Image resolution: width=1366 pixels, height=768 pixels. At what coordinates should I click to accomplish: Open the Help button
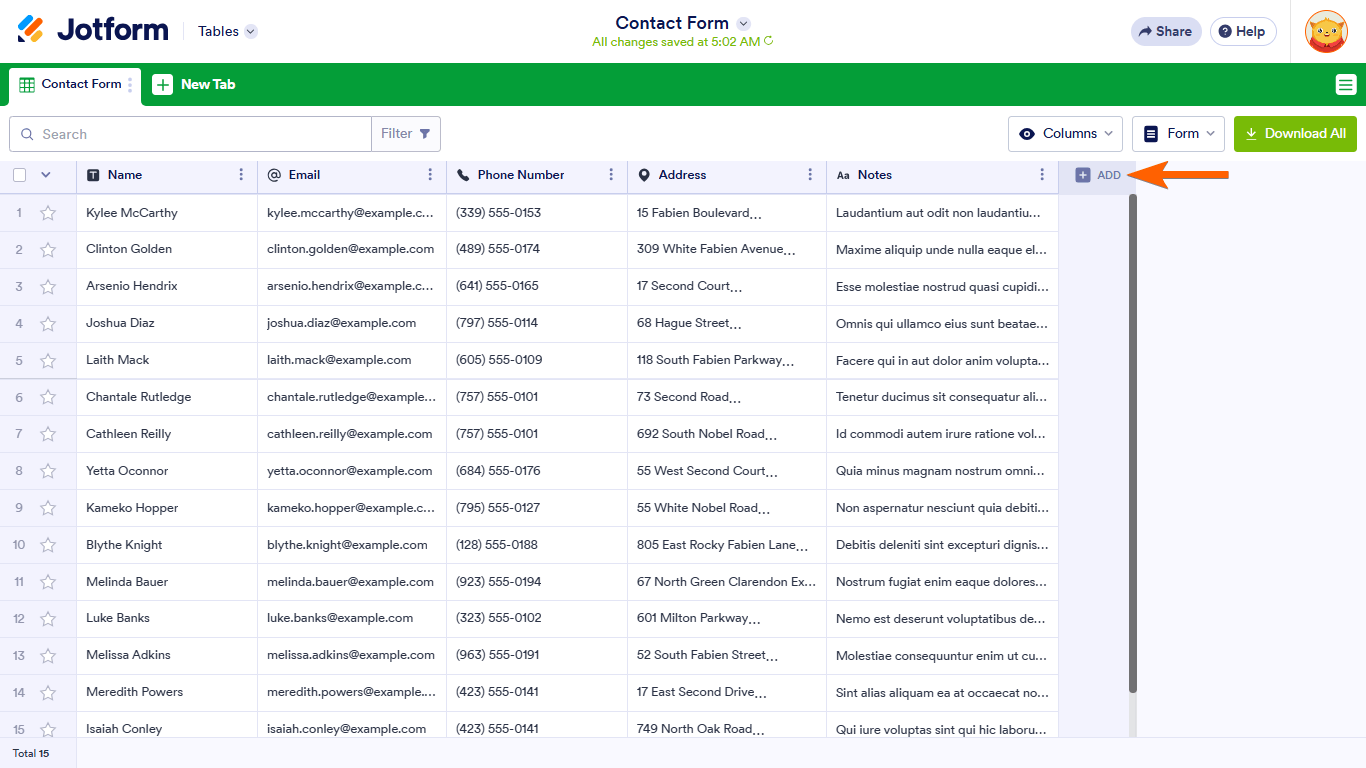(1243, 31)
